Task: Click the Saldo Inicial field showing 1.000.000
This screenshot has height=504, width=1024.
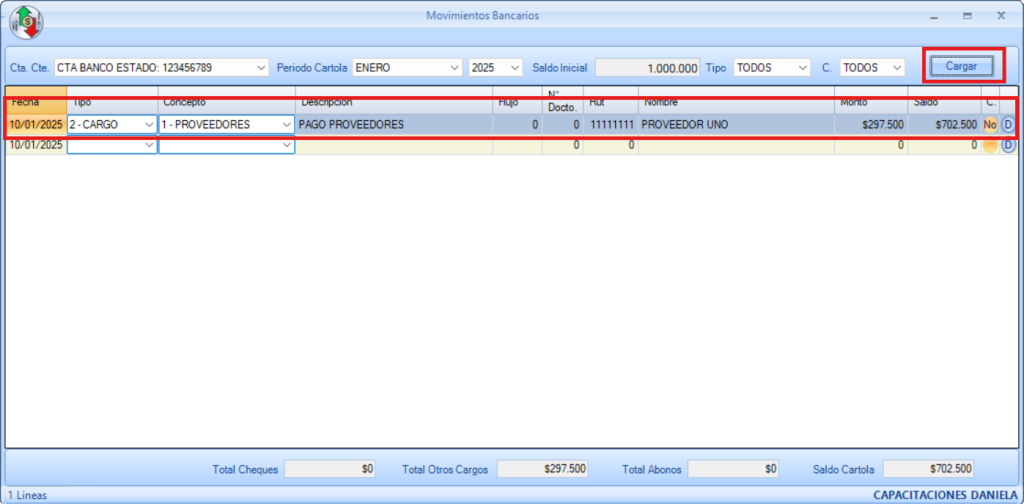Action: [x=648, y=68]
